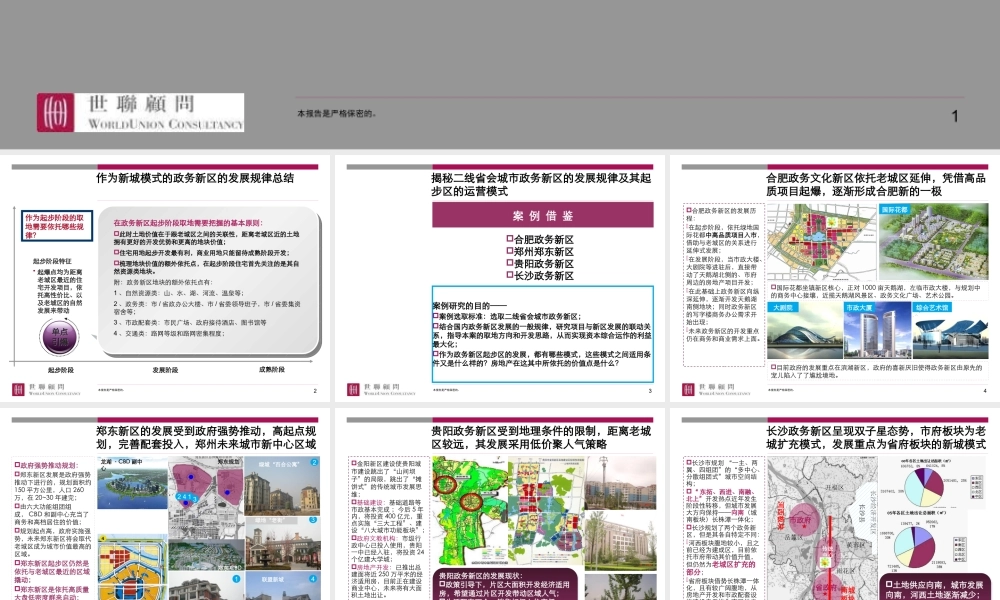Open slide titled '长沙政务新区呈现双子星态势'
Image resolution: width=1000 pixels, height=600 pixels.
[x=835, y=506]
